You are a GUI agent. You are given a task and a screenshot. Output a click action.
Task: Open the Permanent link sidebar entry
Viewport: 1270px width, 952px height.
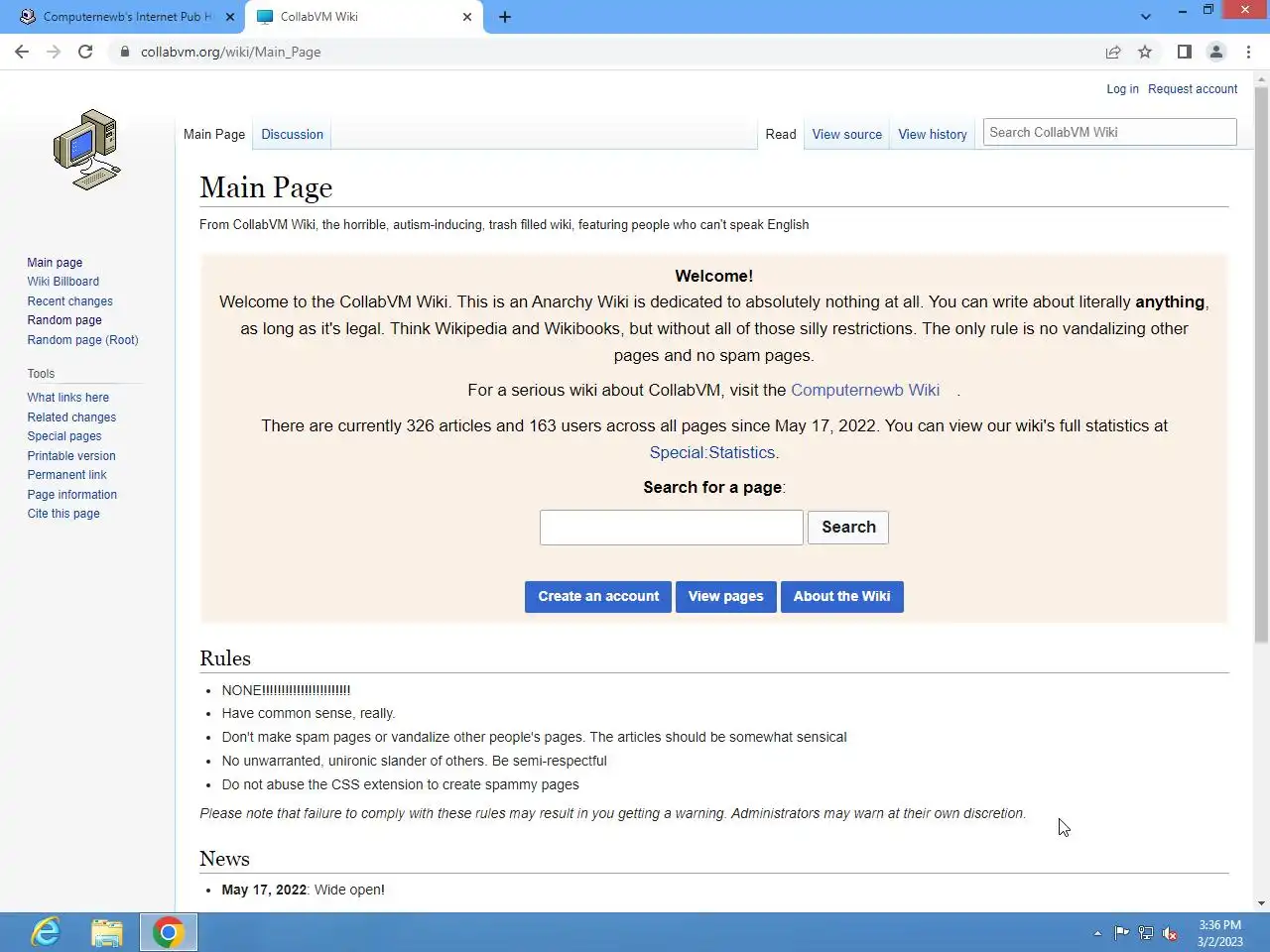67,475
